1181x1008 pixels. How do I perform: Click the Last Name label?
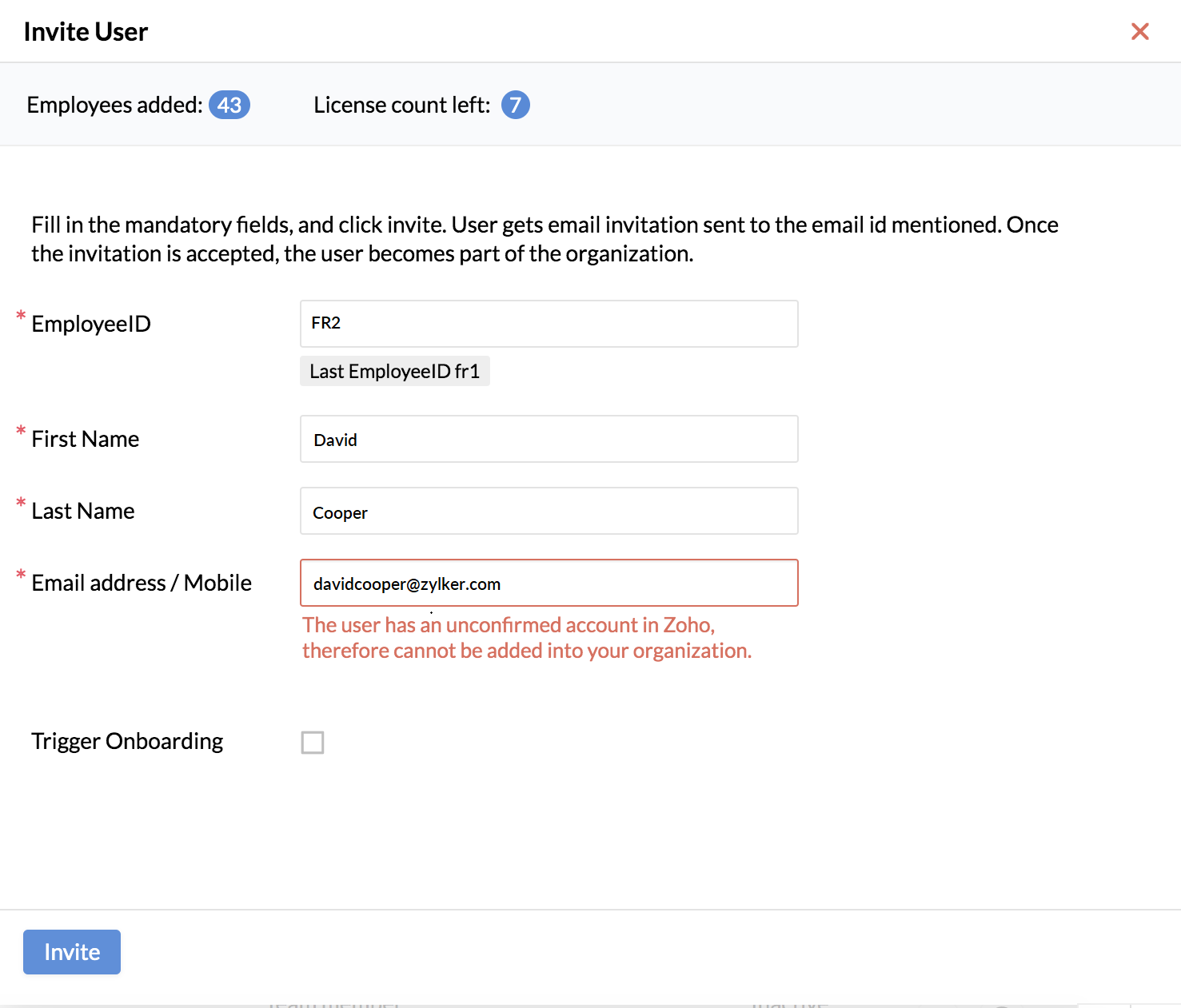pyautogui.click(x=83, y=511)
